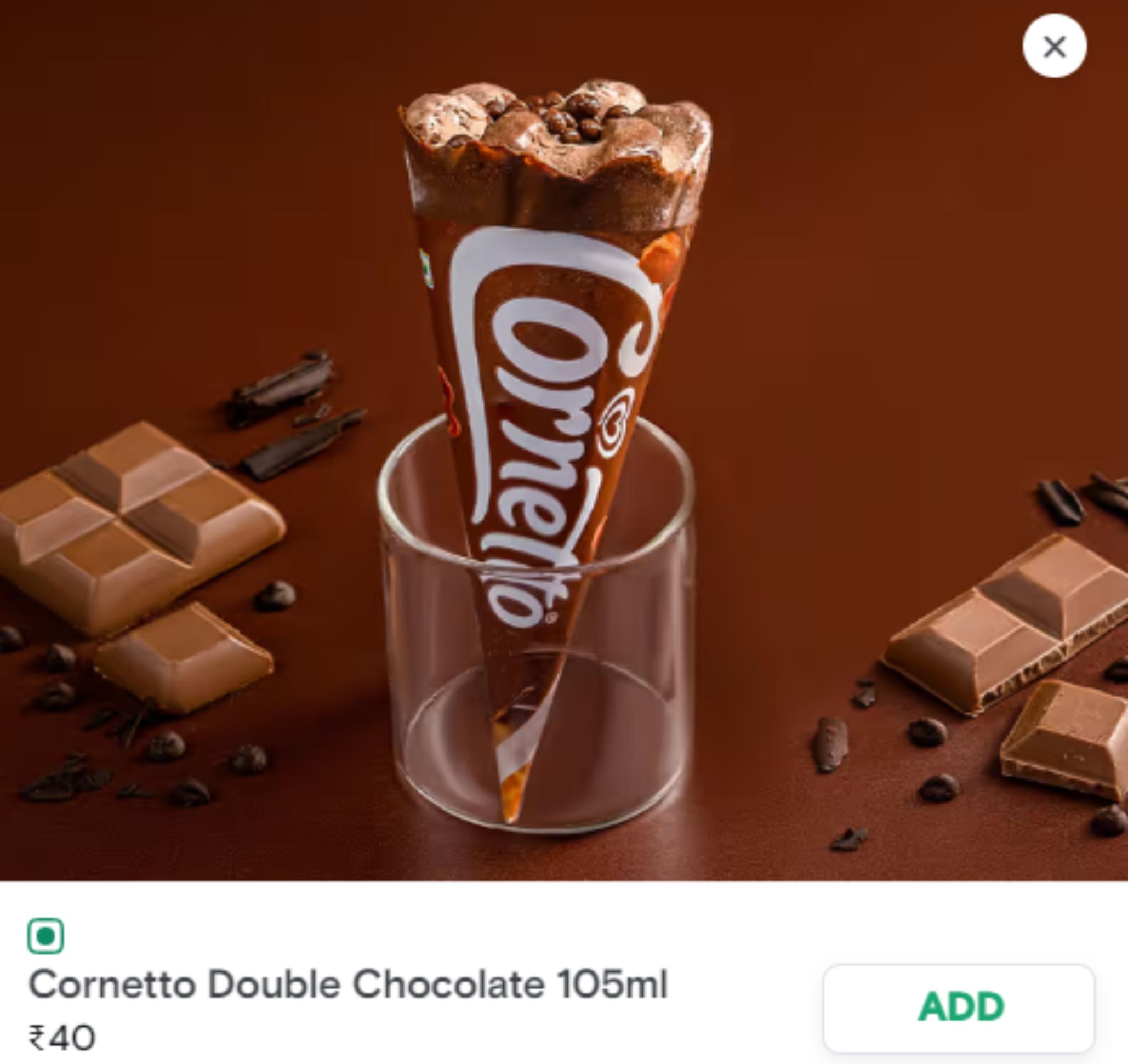This screenshot has width=1128, height=1064.
Task: Tap the dark chocolate curls at upper right
Action: pyautogui.click(x=1081, y=499)
